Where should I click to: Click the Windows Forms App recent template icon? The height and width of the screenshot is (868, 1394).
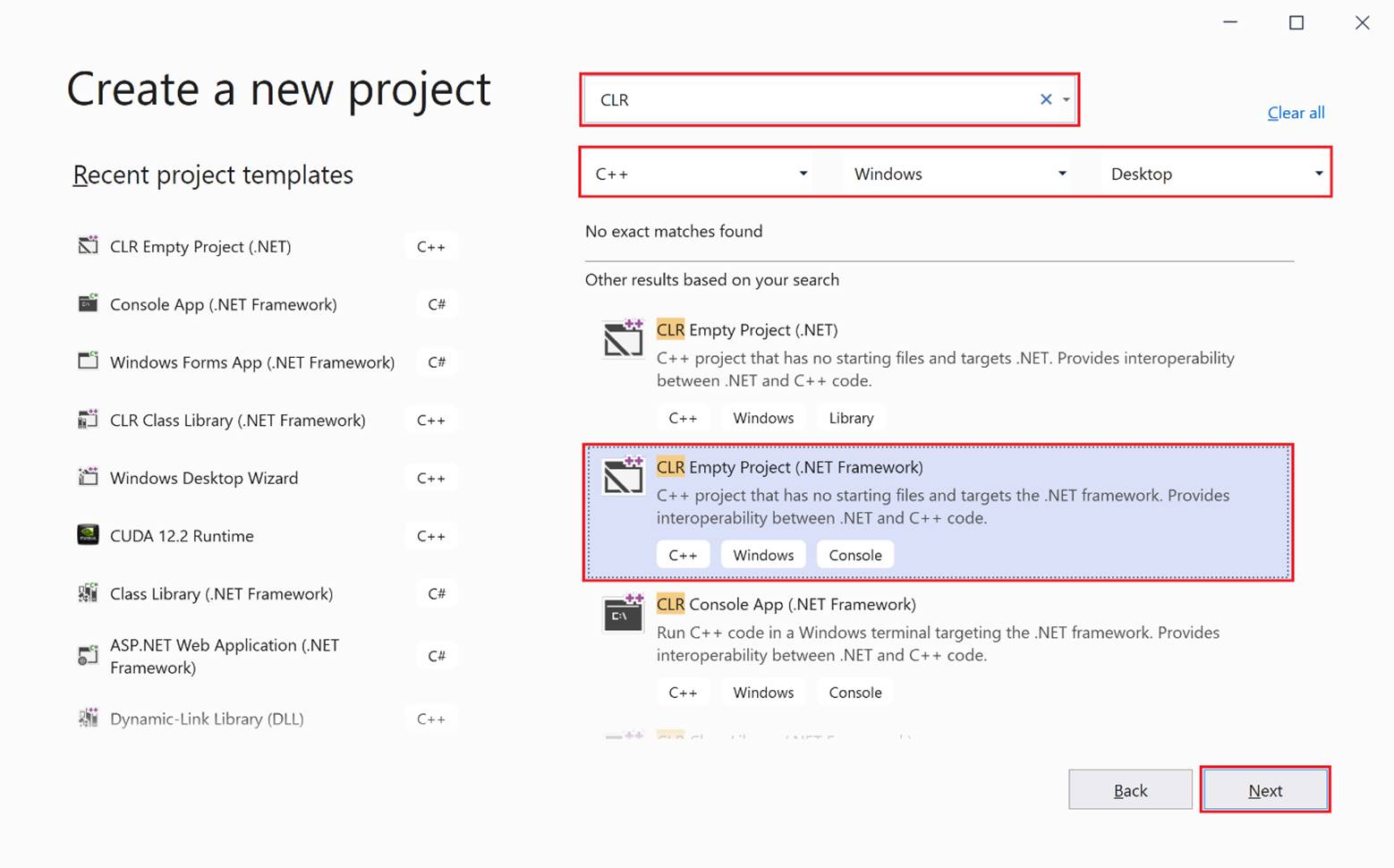88,362
